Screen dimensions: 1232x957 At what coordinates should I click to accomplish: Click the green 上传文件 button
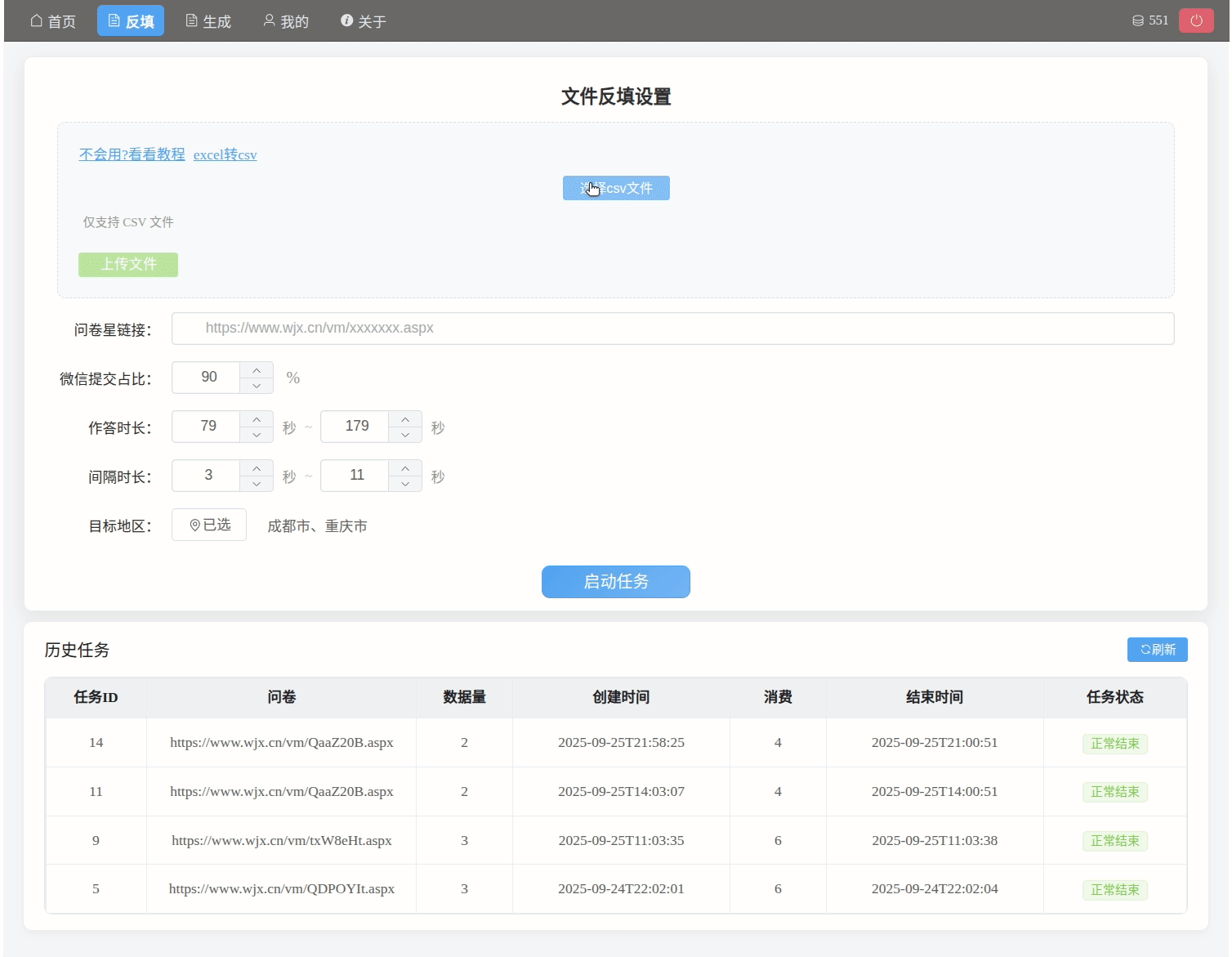pos(127,264)
